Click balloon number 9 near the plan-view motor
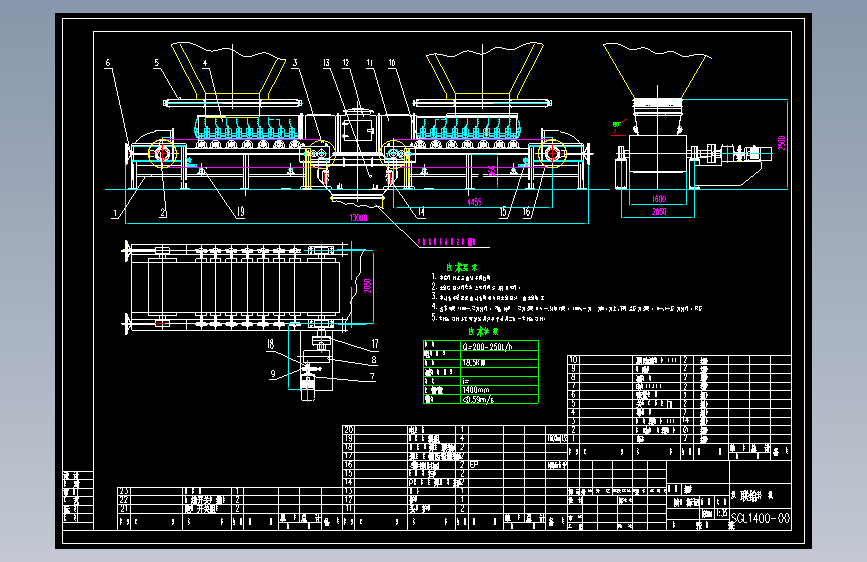The height and width of the screenshot is (562, 867). coord(273,374)
